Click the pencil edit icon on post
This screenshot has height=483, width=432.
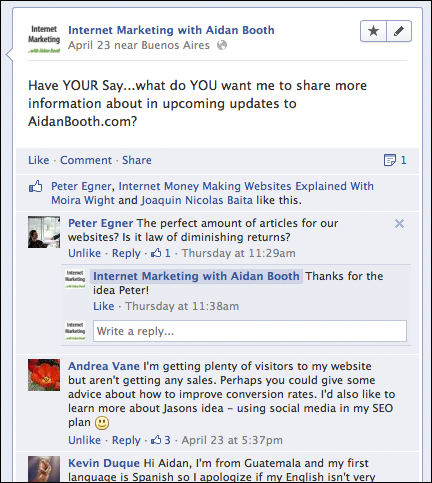tap(399, 31)
